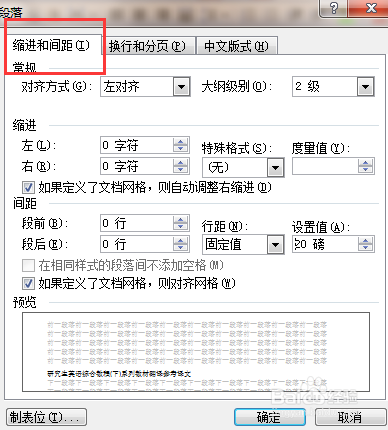Click the 设置值 field showing 20 磅

coord(325,244)
